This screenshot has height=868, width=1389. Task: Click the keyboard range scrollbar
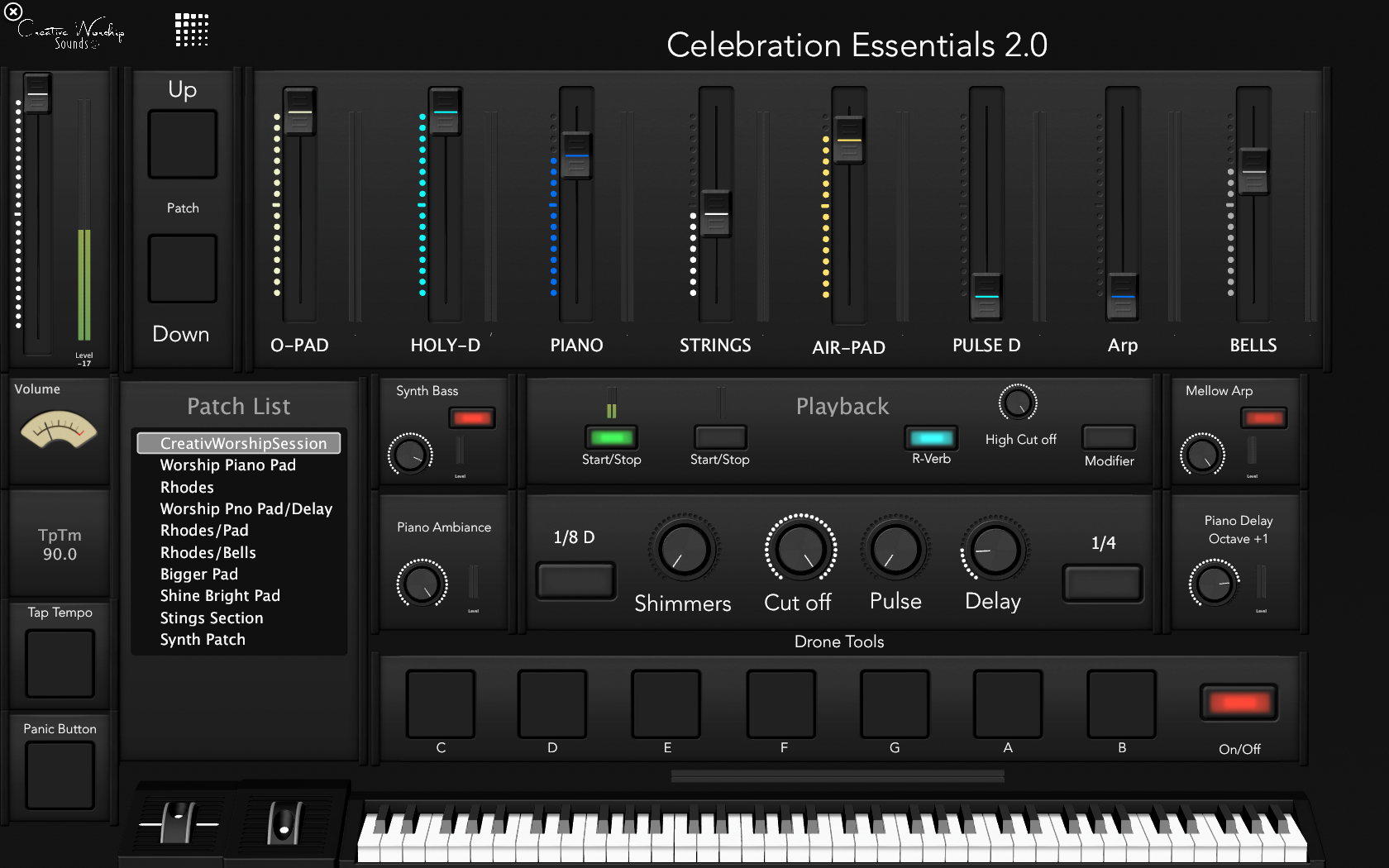838,776
